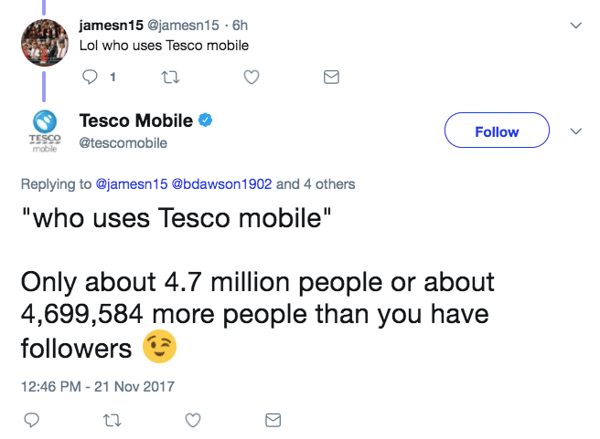Open Tesco Mobile display name link

(135, 121)
